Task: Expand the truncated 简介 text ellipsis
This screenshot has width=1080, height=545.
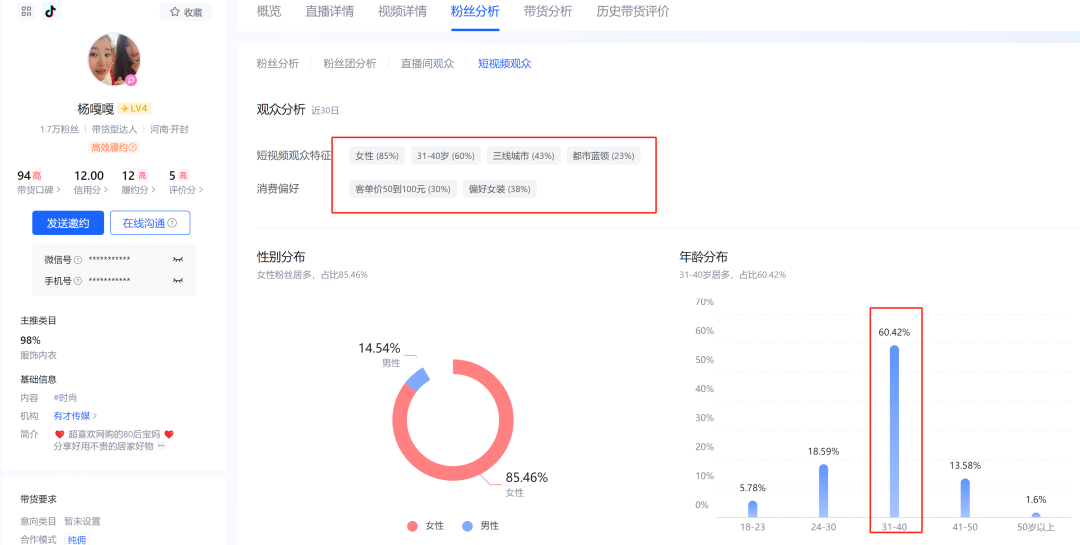Action: pyautogui.click(x=161, y=446)
